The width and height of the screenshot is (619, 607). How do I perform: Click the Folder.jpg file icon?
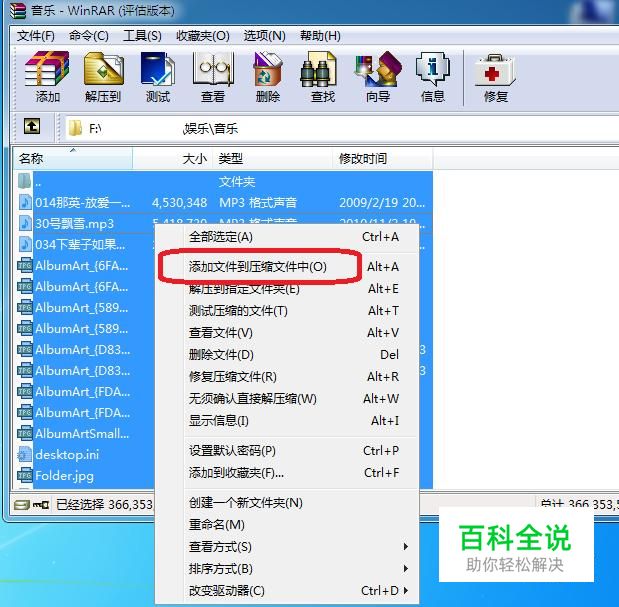tap(24, 475)
